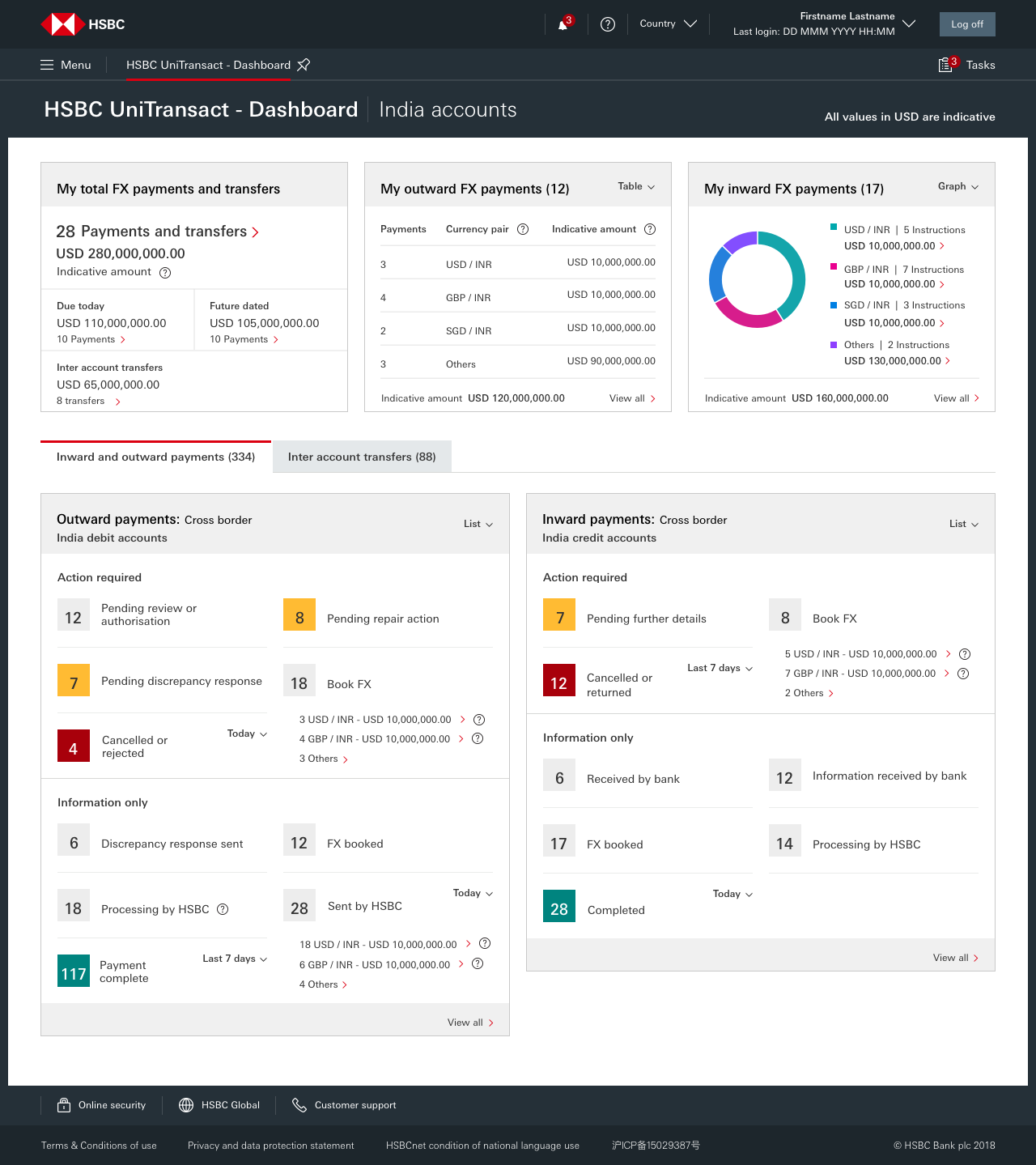Click the HSBC logo

tap(83, 24)
